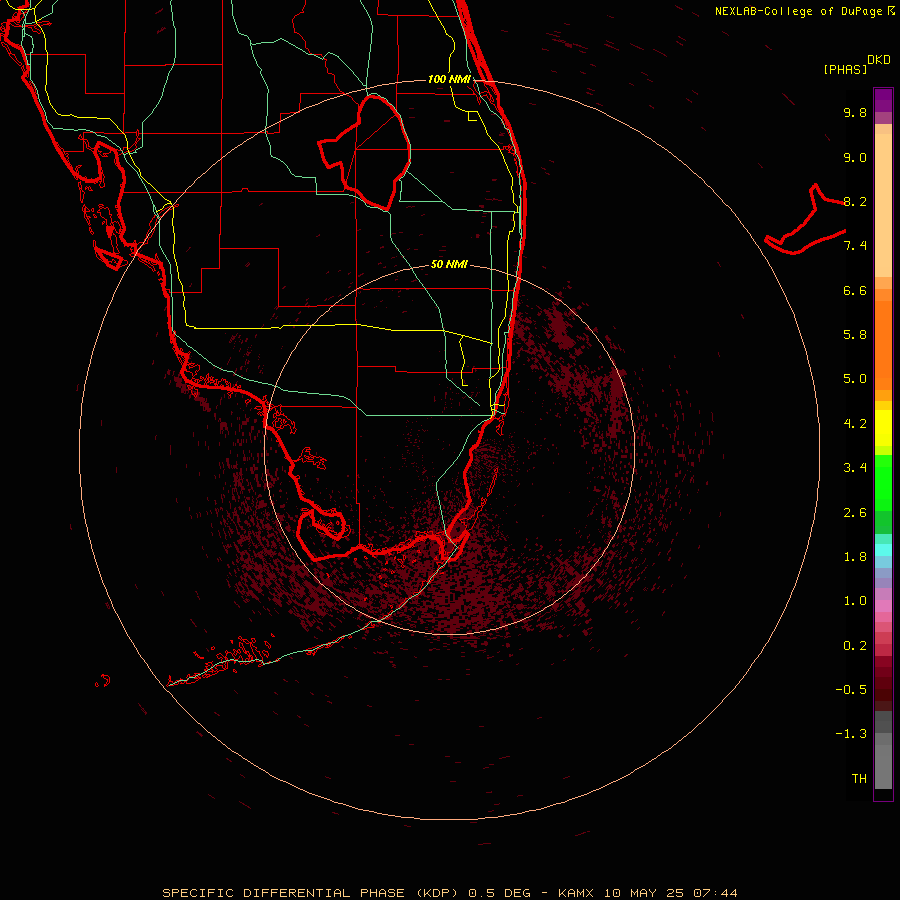Image resolution: width=900 pixels, height=900 pixels.
Task: Pick the yellow color bar segment
Action: (x=883, y=428)
